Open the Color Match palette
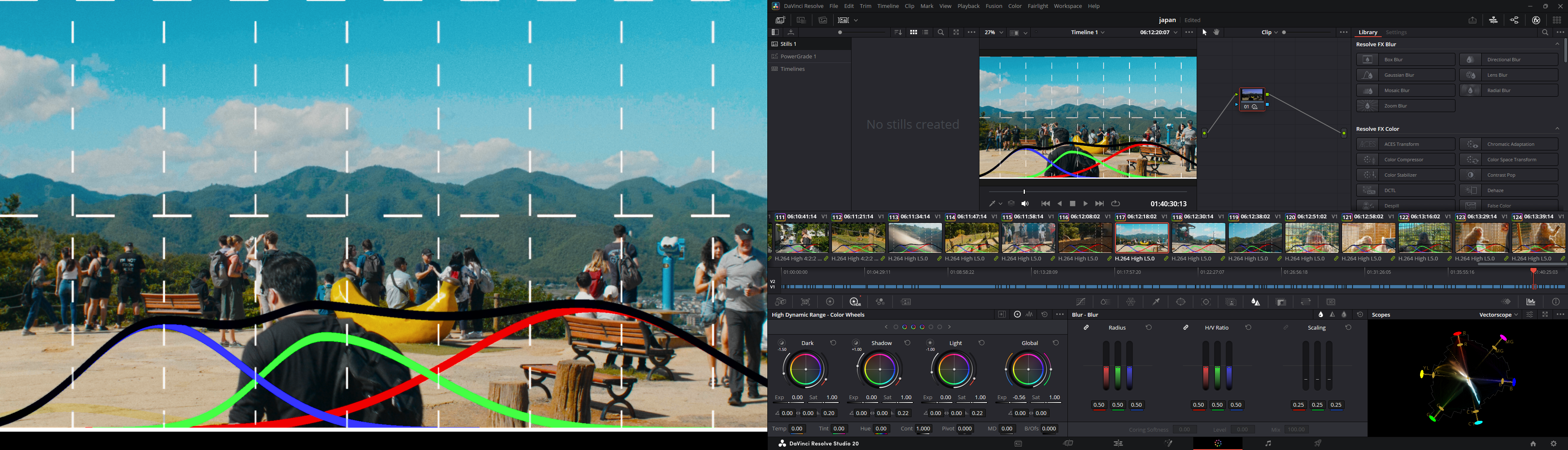 click(805, 302)
